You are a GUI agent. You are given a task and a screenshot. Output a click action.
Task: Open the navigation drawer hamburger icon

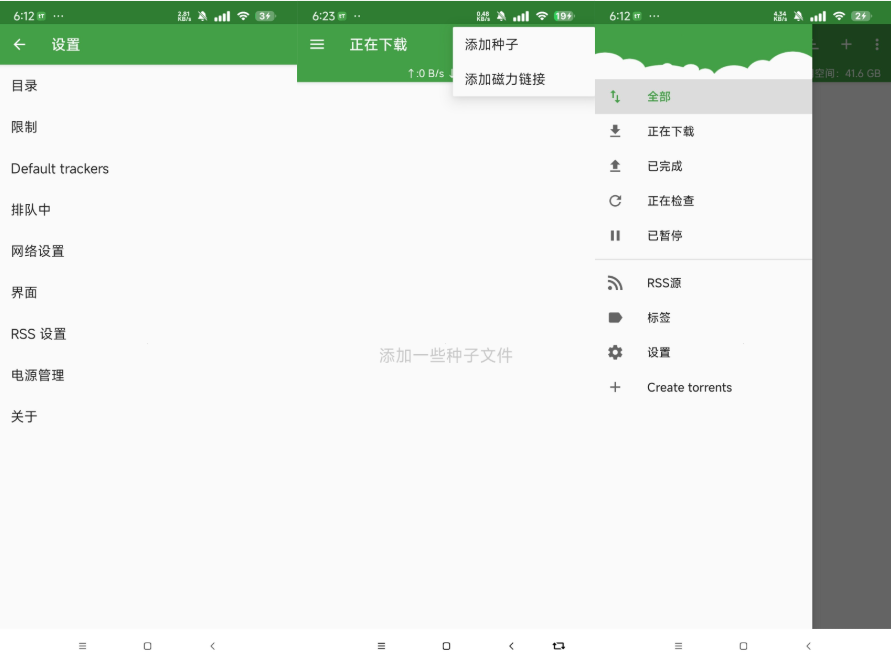click(317, 44)
